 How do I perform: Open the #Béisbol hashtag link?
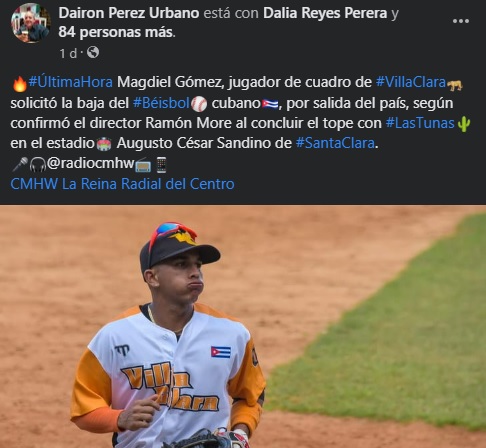[x=161, y=103]
